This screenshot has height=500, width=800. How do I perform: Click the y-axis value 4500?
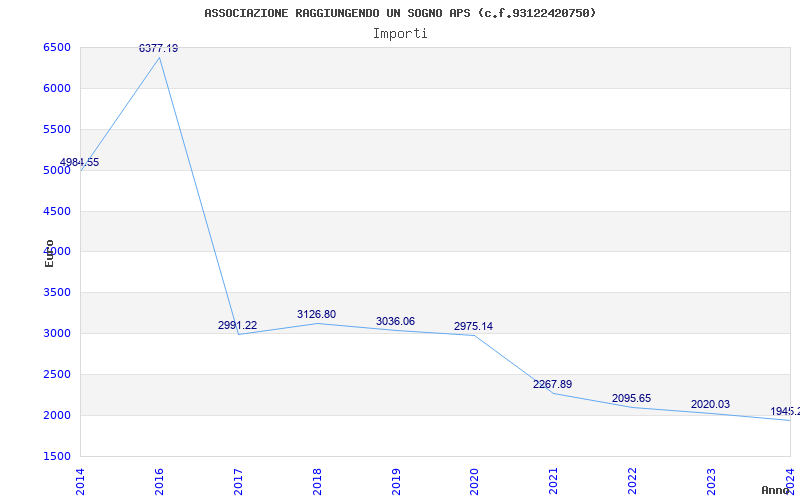57,211
